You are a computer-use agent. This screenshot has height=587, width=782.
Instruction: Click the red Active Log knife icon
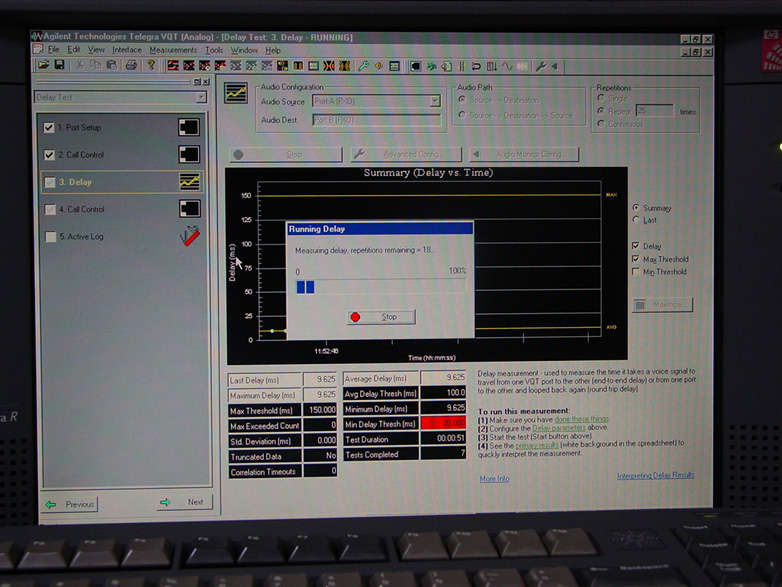click(190, 235)
